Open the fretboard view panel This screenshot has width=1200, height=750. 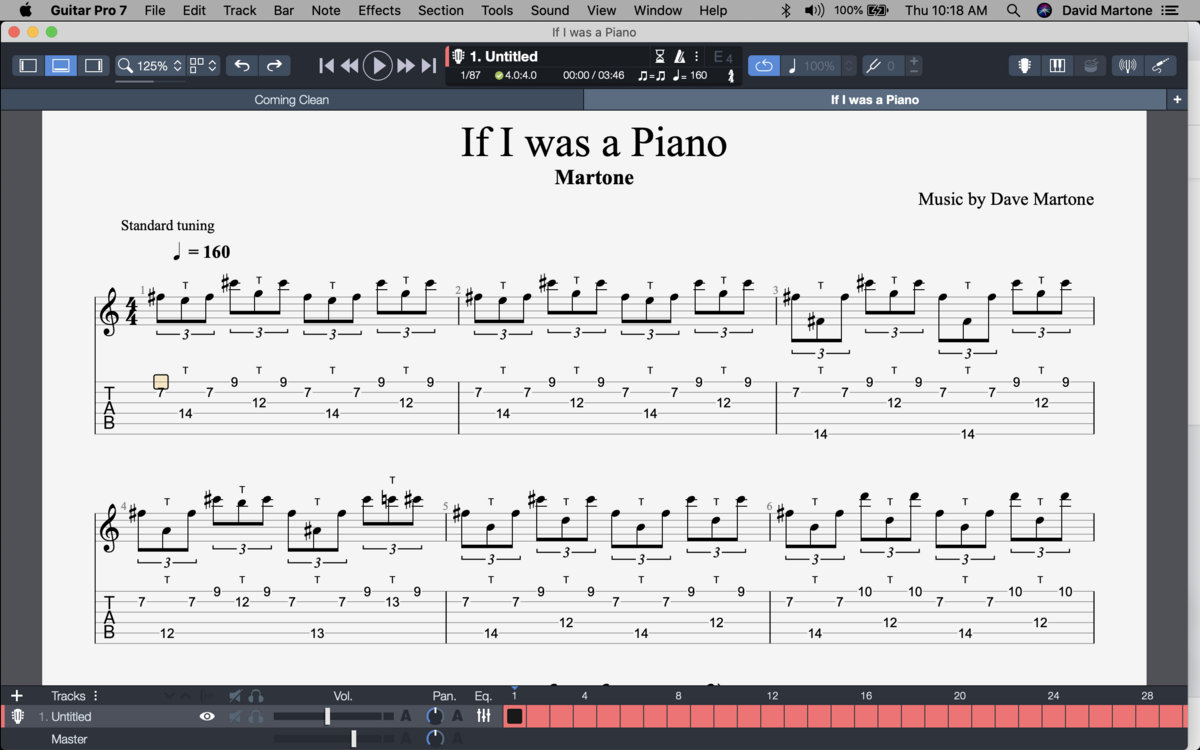1024,66
